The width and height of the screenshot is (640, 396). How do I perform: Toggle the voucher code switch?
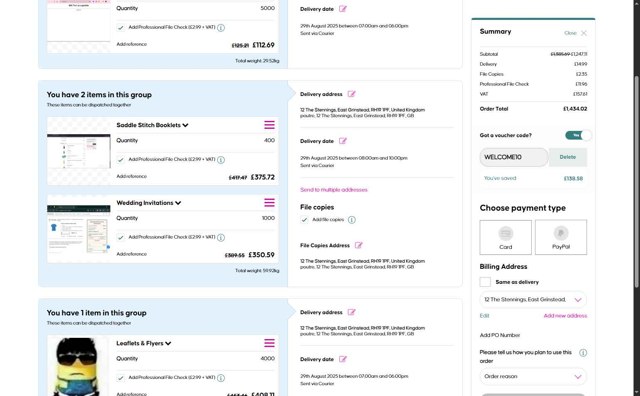578,135
